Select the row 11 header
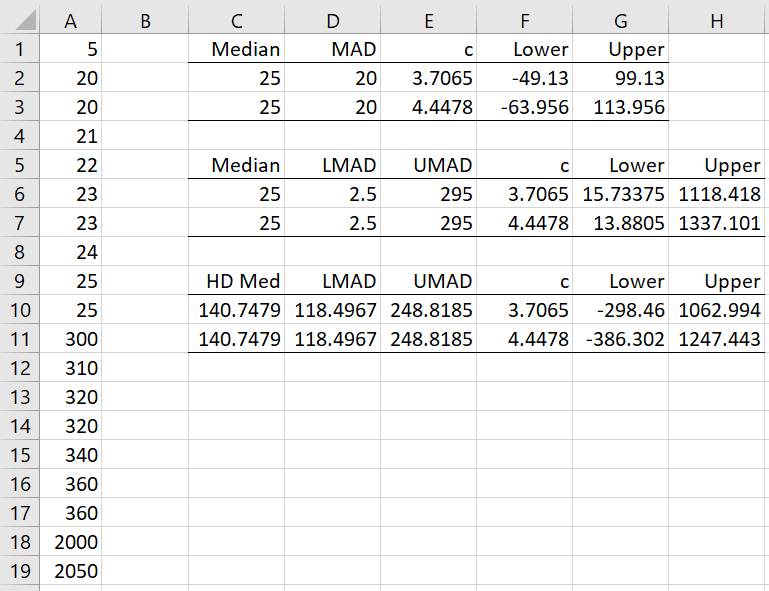This screenshot has height=591, width=769. (x=20, y=339)
